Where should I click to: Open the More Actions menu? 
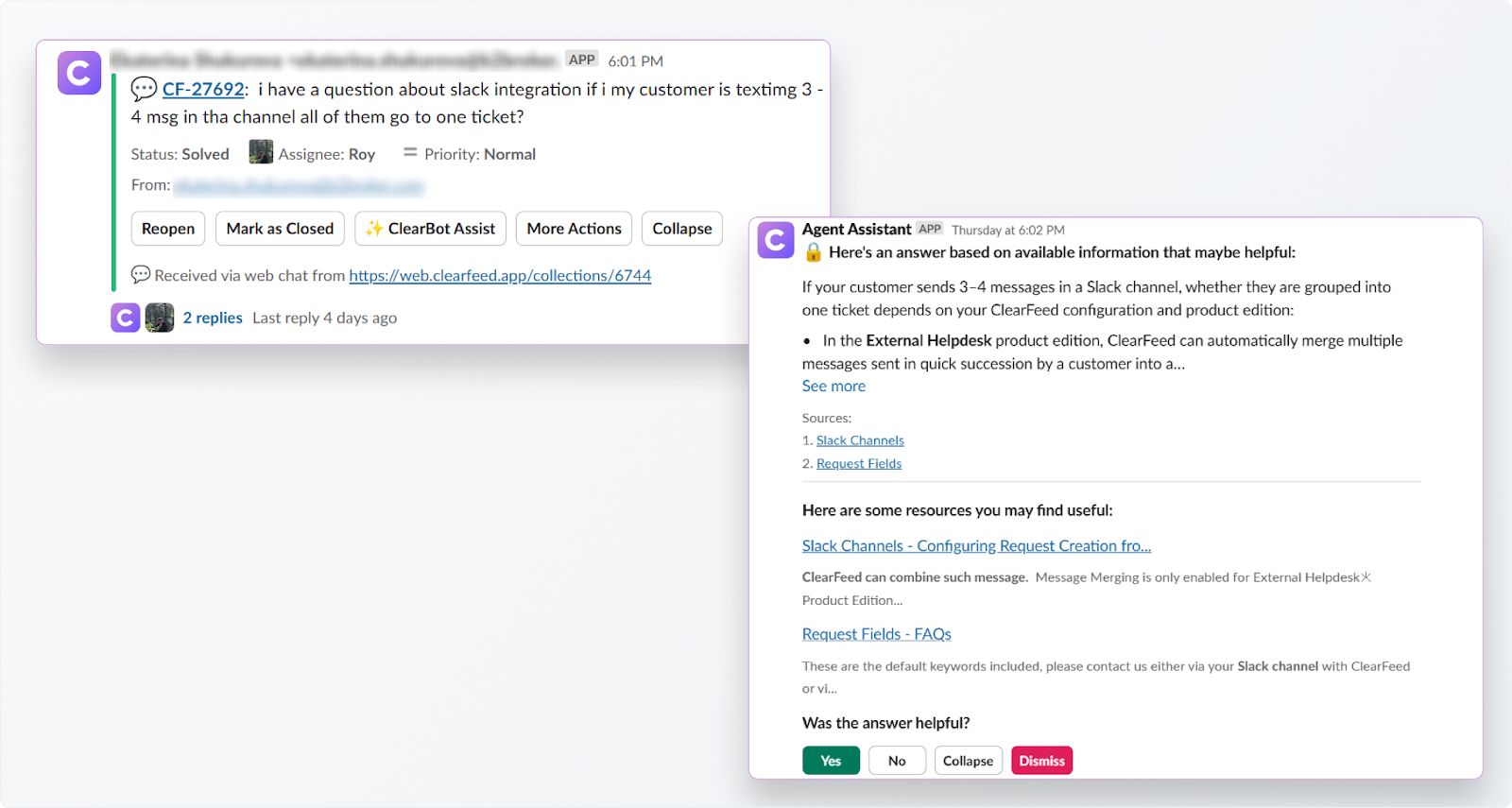[574, 229]
